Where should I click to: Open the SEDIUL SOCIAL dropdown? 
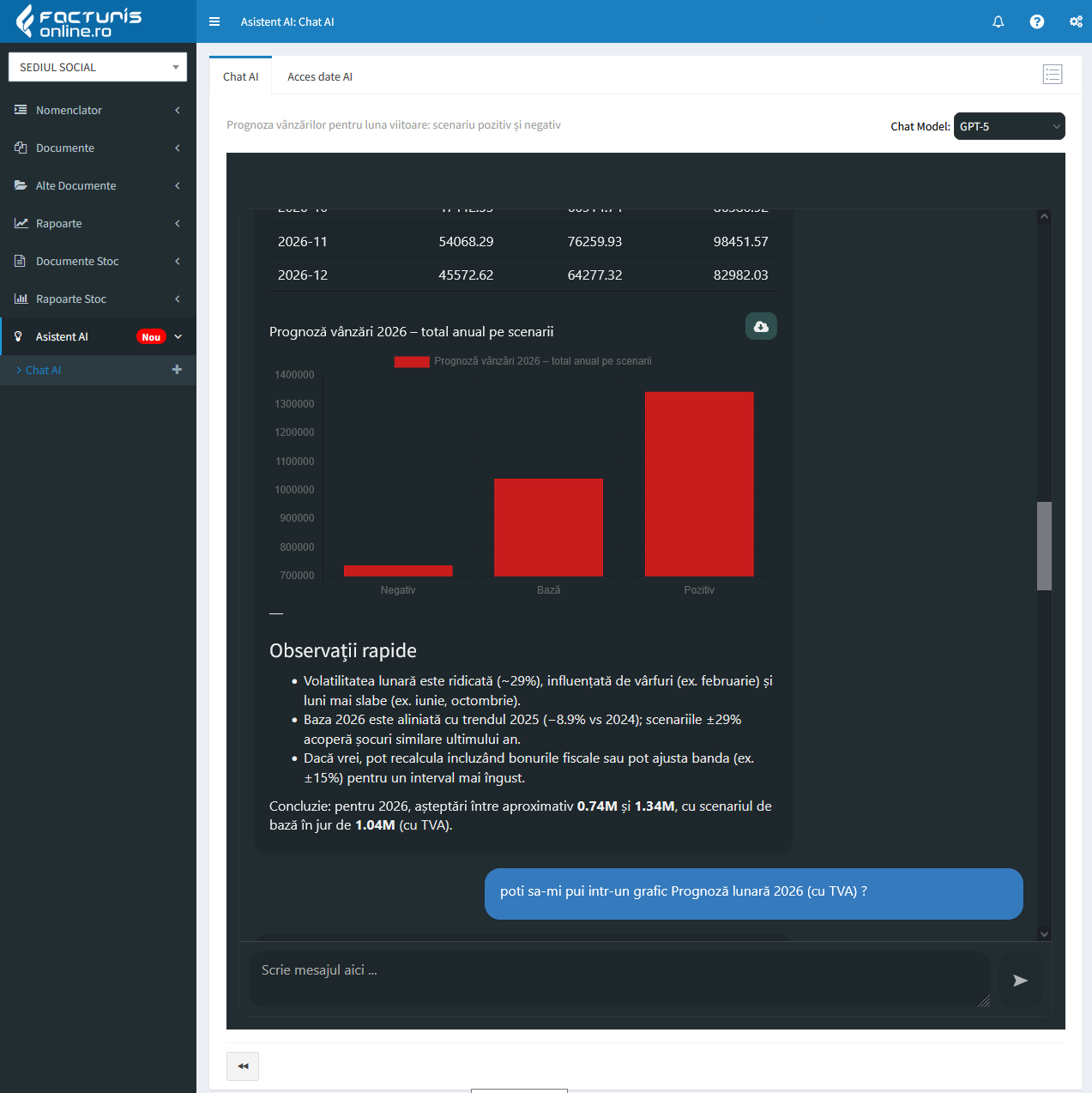98,67
